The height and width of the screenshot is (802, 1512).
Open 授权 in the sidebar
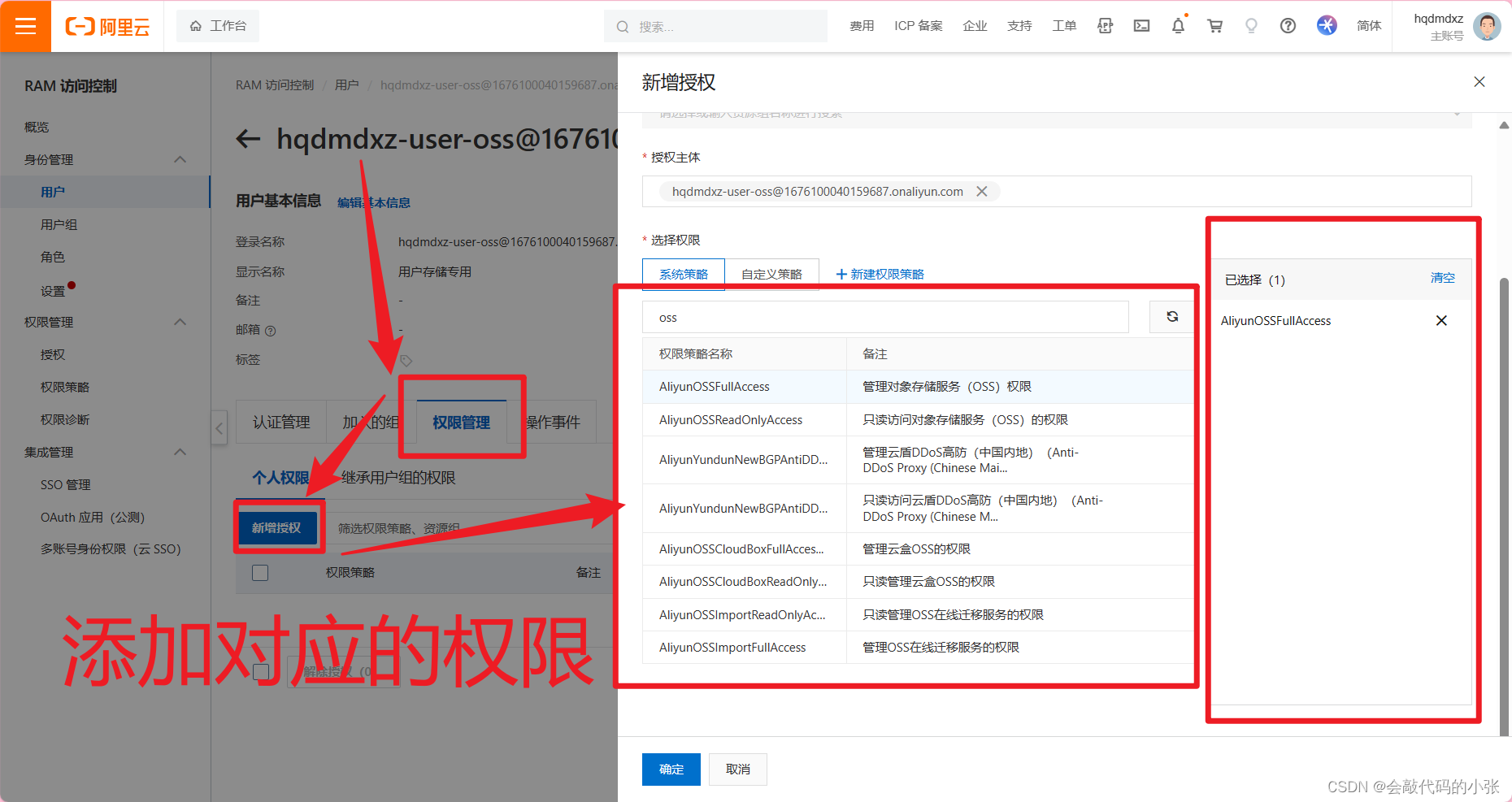point(53,354)
